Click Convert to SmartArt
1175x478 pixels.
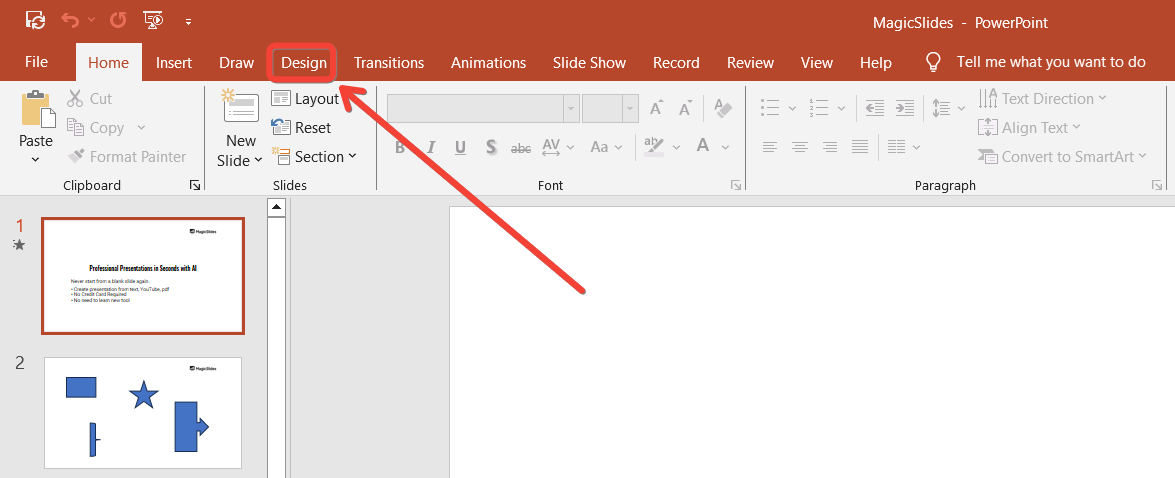(1063, 157)
